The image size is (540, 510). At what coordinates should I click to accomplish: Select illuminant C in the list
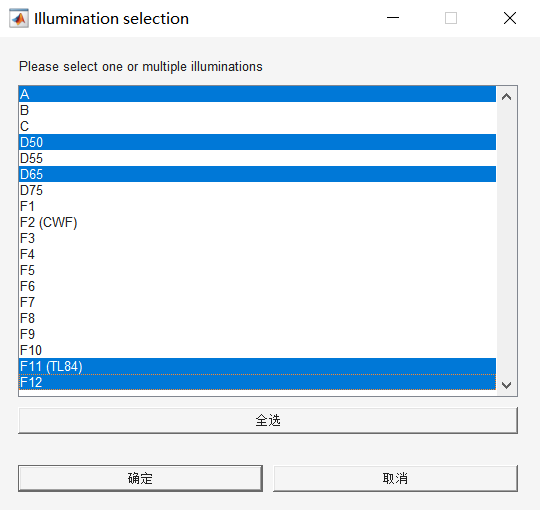coord(257,126)
